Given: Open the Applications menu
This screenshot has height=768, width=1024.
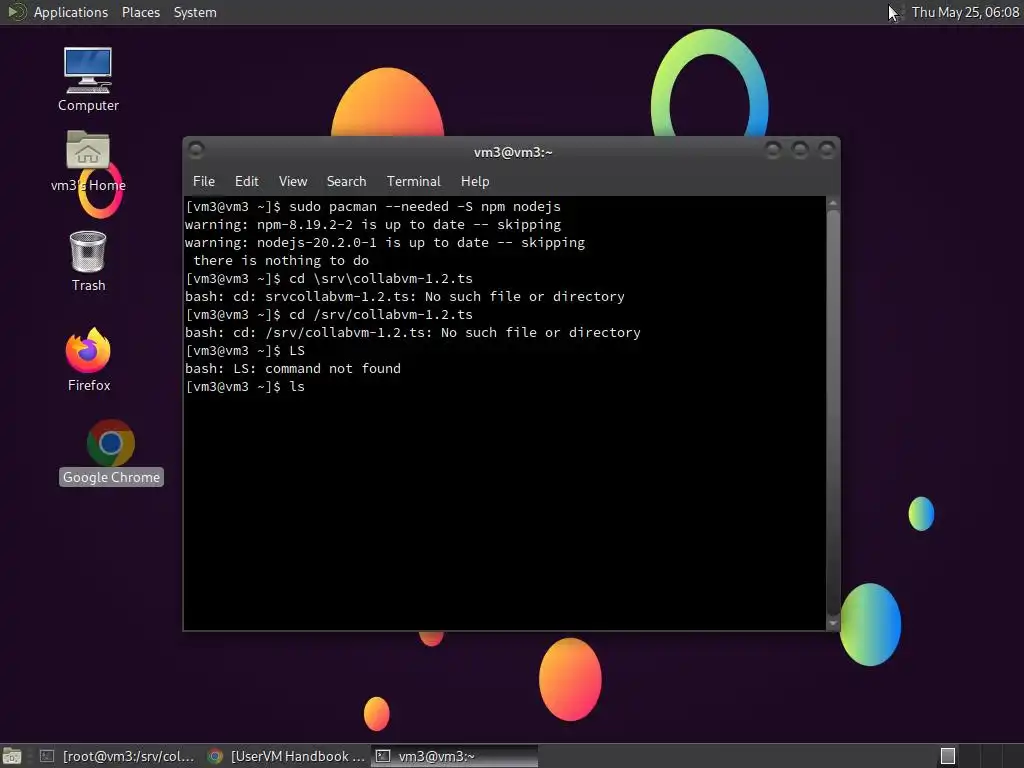Looking at the screenshot, I should 71,12.
